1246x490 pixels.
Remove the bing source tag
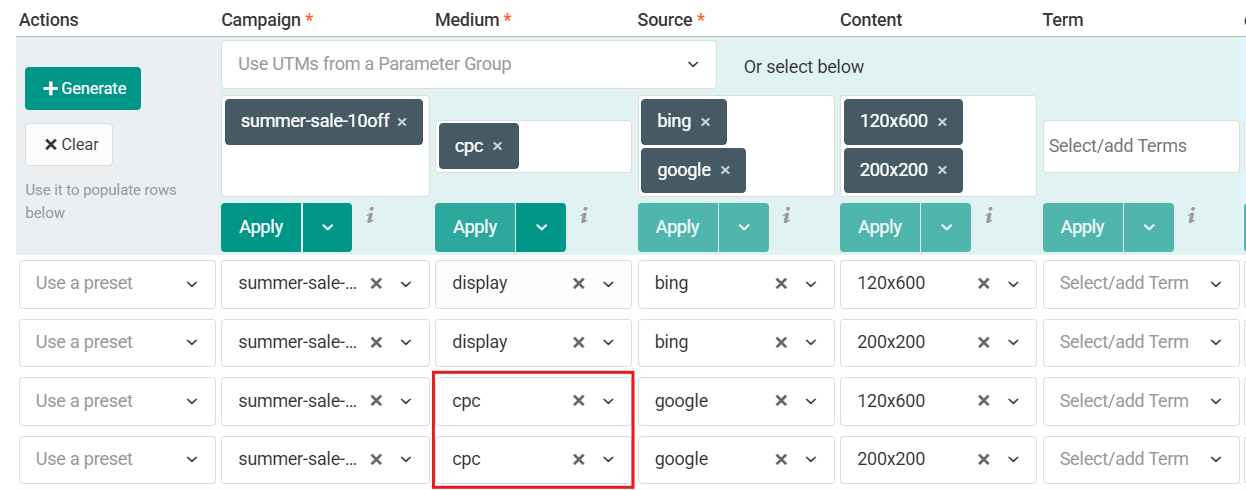[x=705, y=122]
